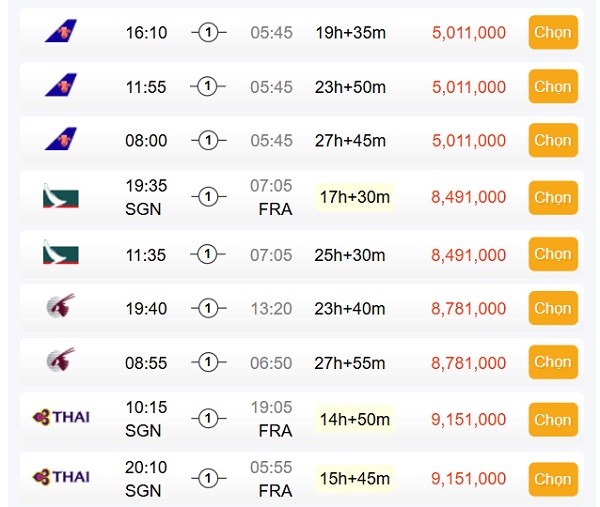Click the Cathay Pacific logo on the 19:35 flight
Viewport: 600px width, 507px height.
(x=60, y=196)
